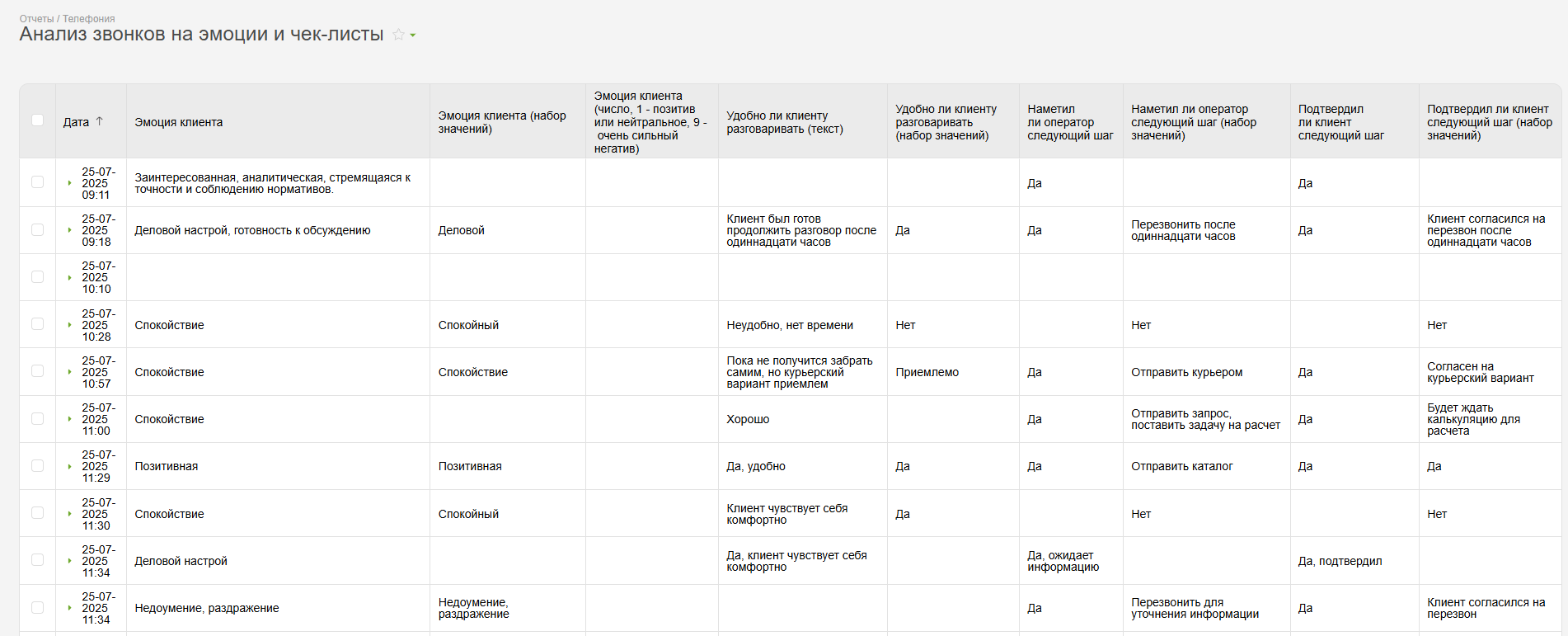Sort by the Дата column header
This screenshot has height=636, width=1568.
point(76,122)
